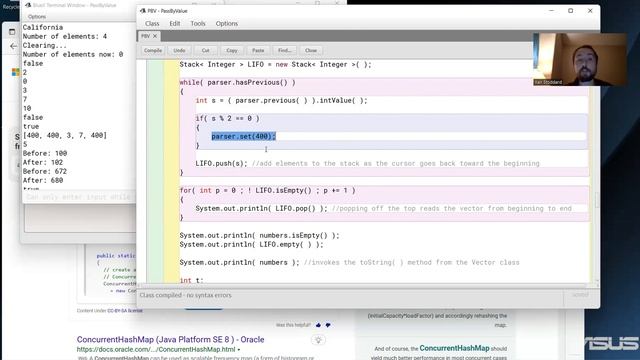Open the Tools menu in PBV editor
The height and width of the screenshot is (360, 640).
[x=198, y=24]
